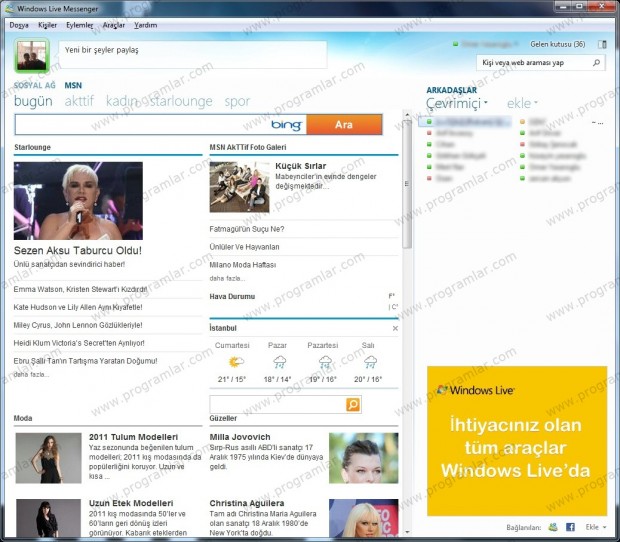Viewport: 620px width, 542px height.
Task: Open 'Sezen Aksu Taburcu Oldu!' headline
Action: click(78, 251)
